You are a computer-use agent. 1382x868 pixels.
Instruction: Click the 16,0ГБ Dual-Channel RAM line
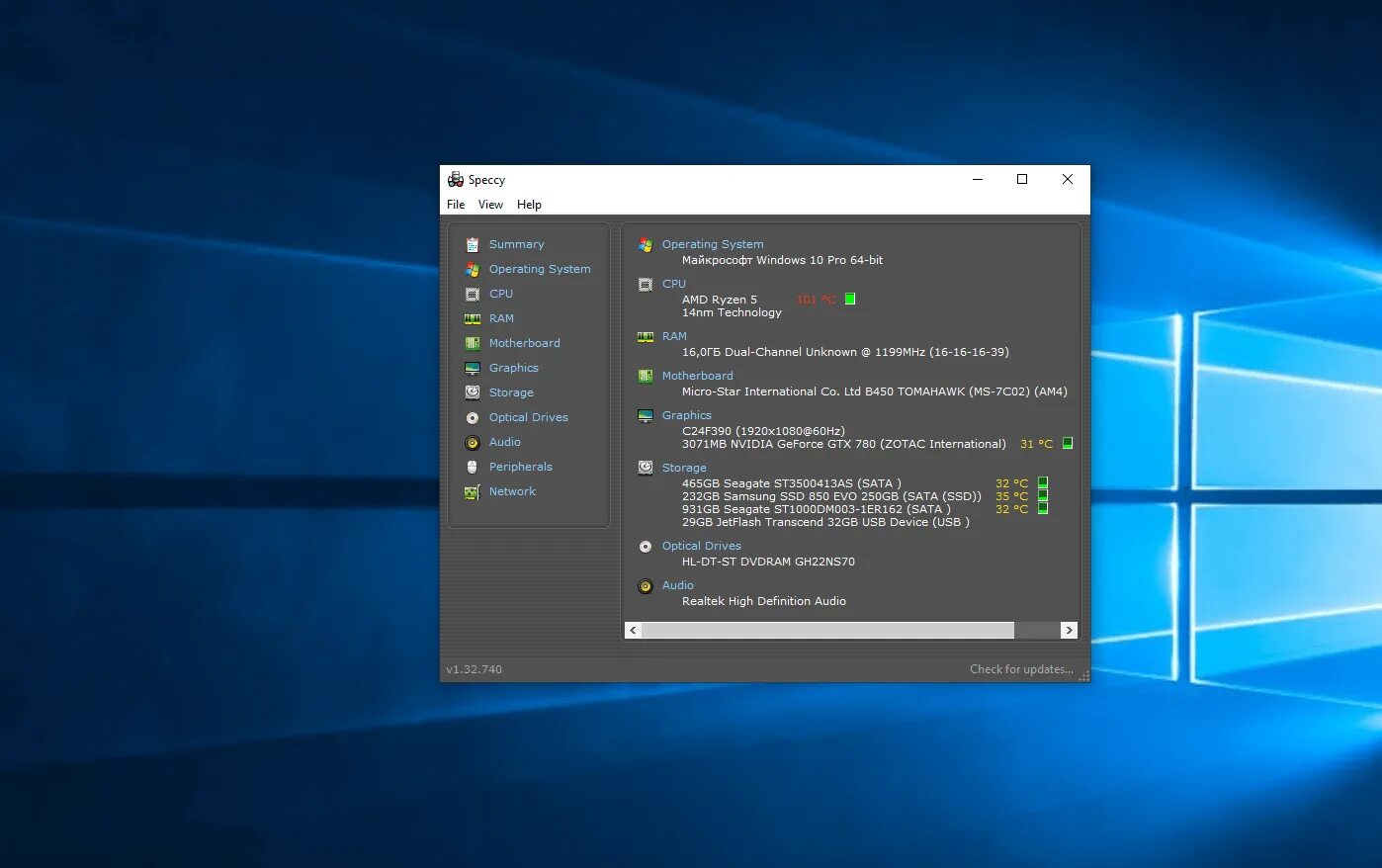(x=845, y=352)
